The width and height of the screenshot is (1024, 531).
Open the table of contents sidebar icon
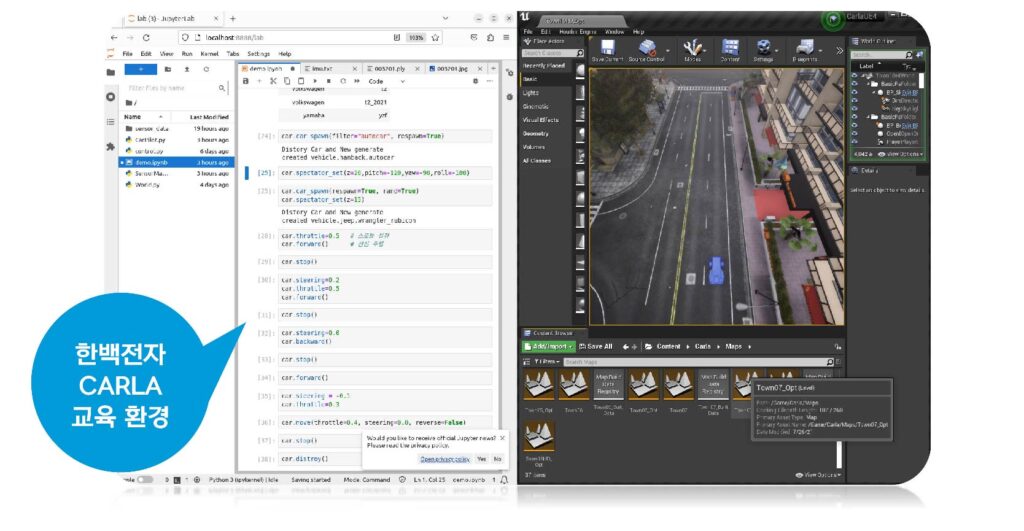tap(110, 121)
